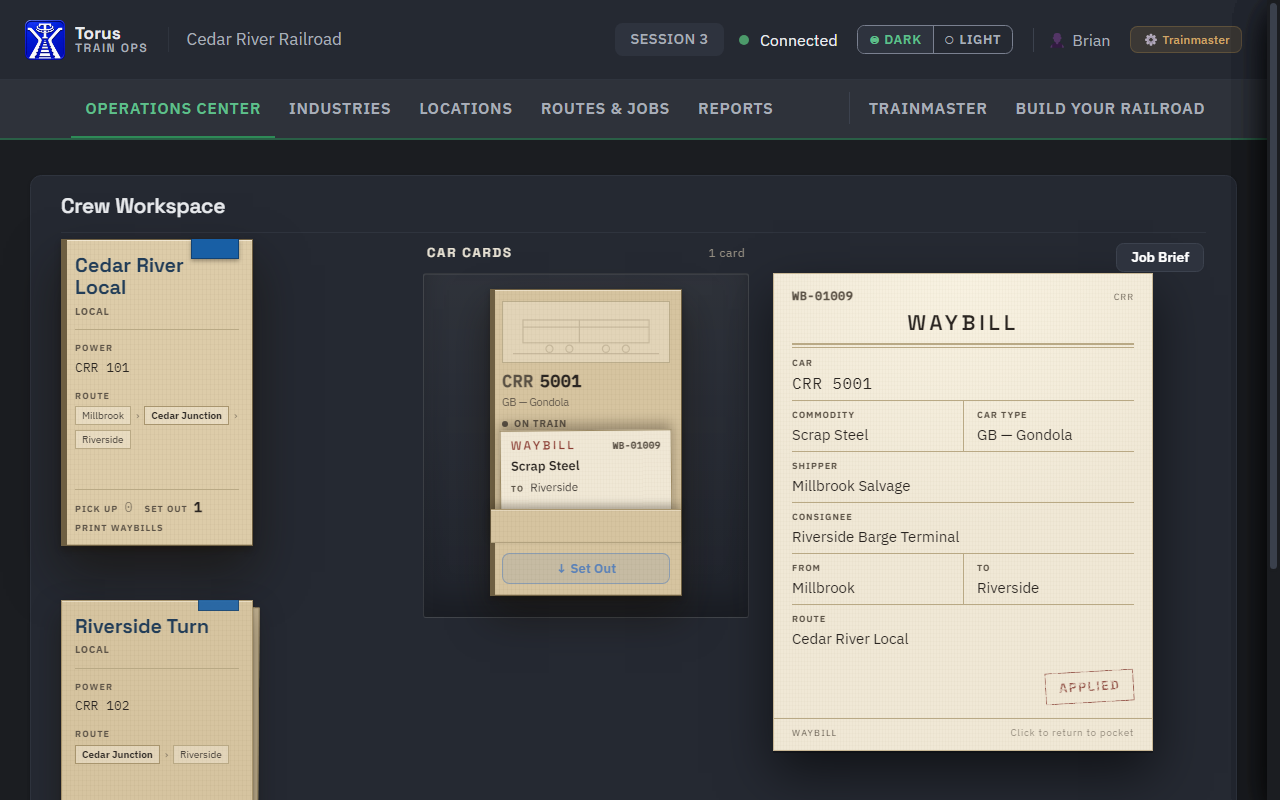Open the Job Brief
1280x800 pixels.
[1160, 257]
